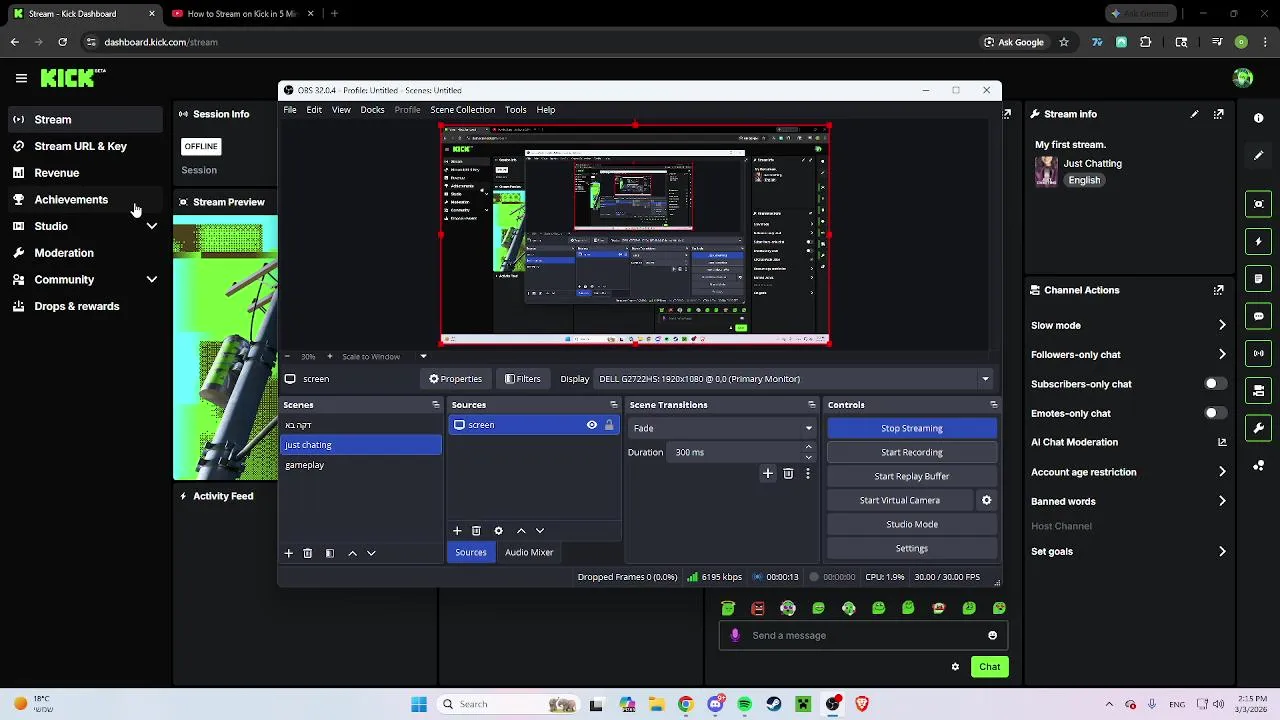Open scene filters icon in Scenes panel
The height and width of the screenshot is (720, 1280).
coord(329,553)
